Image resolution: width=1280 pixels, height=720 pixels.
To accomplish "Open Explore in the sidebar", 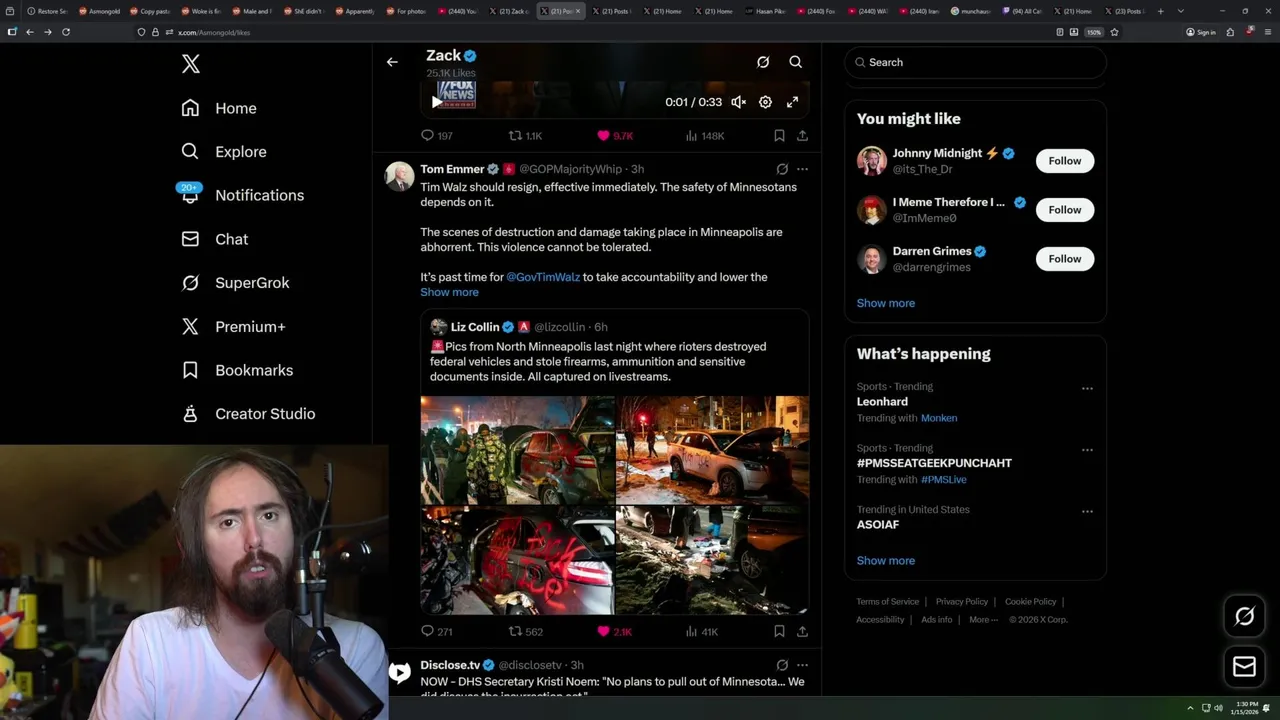I will coord(224,152).
